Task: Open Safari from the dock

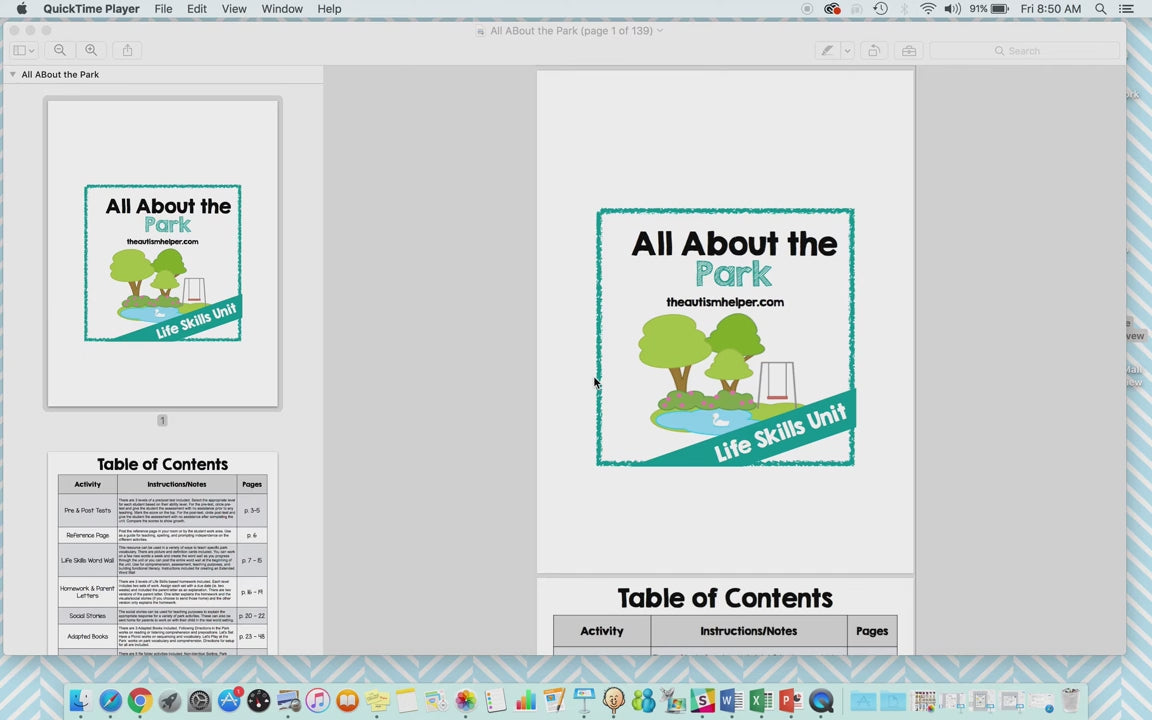Action: click(x=110, y=701)
